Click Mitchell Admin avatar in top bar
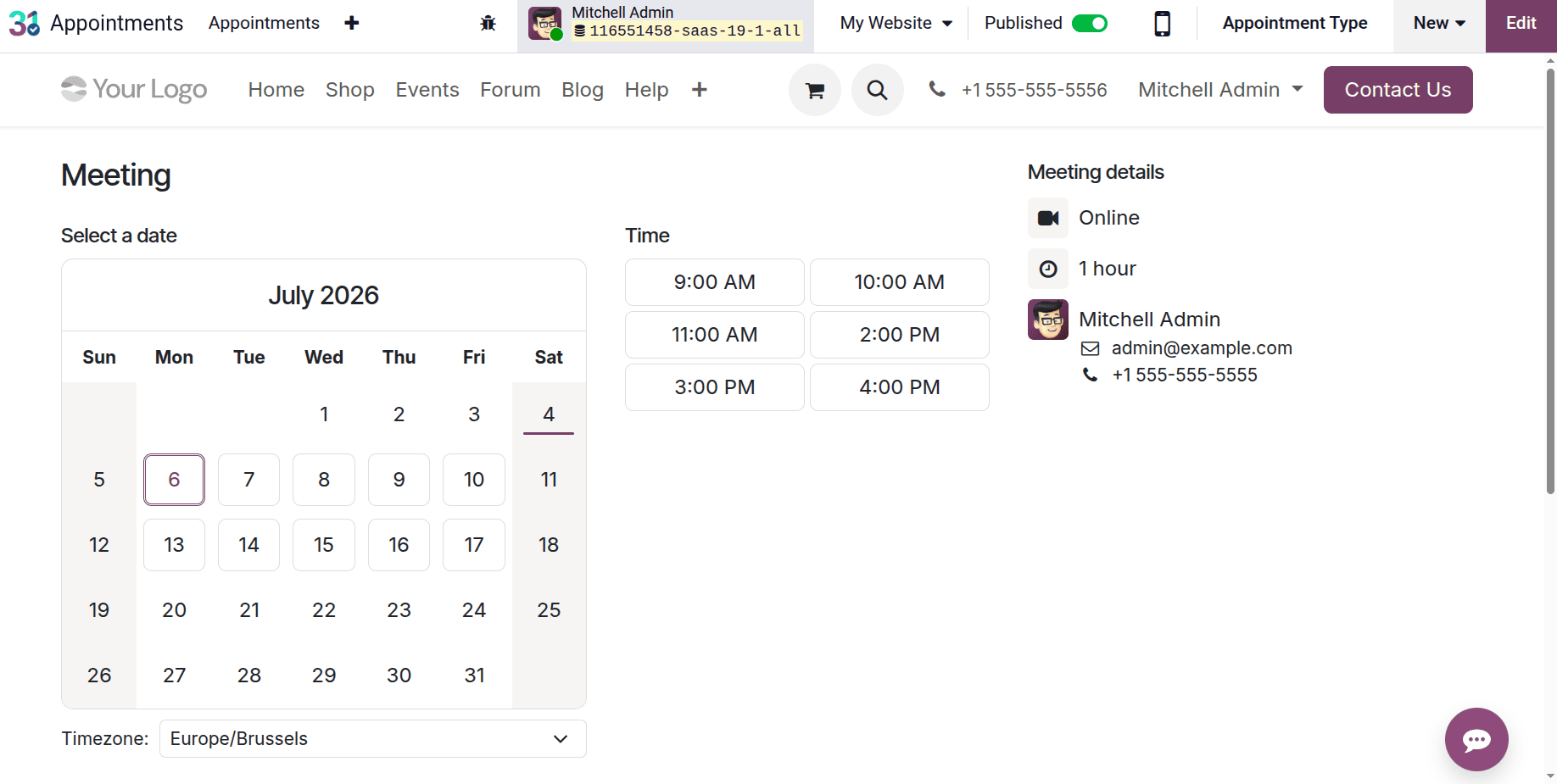 (x=544, y=23)
